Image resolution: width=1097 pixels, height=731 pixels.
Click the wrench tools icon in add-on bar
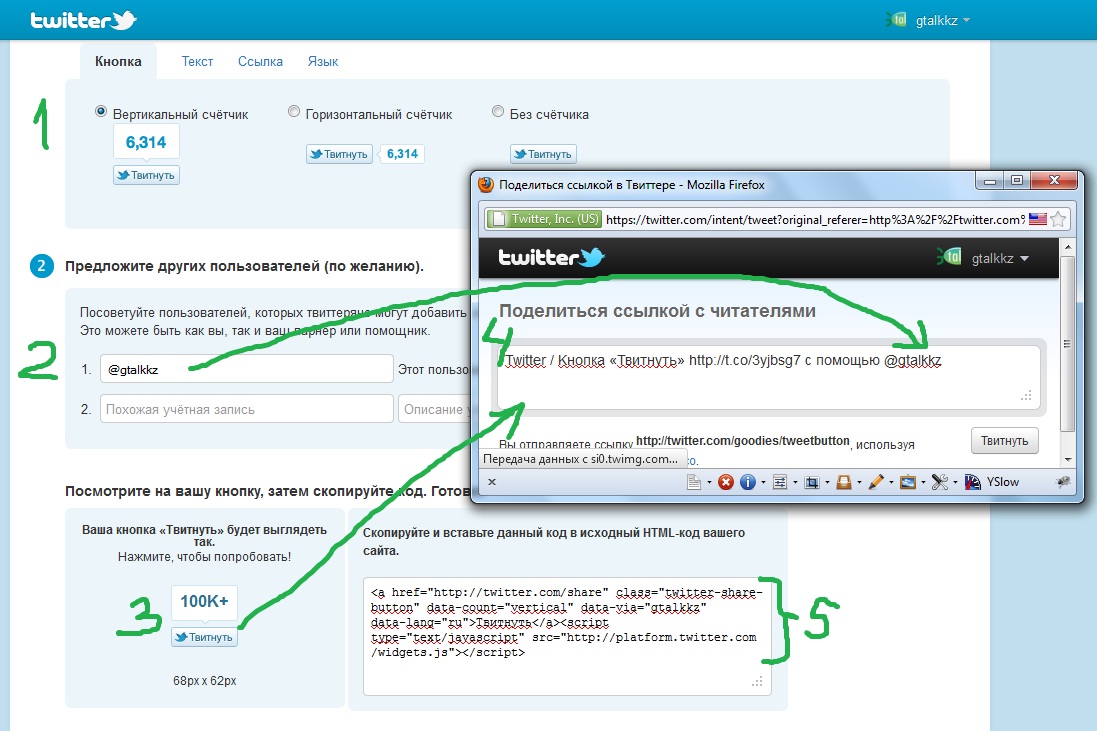940,482
